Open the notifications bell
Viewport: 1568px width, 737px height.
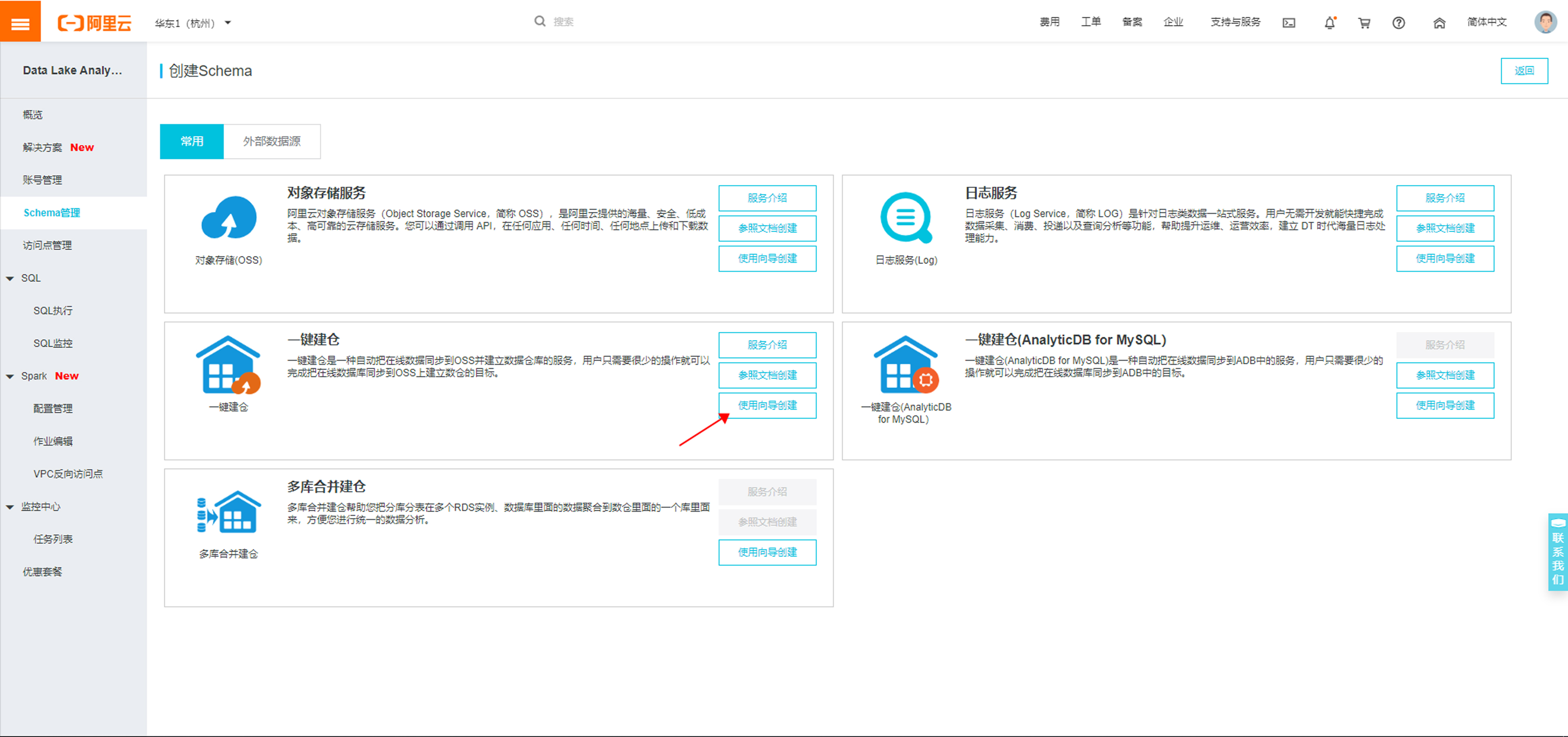[1330, 23]
